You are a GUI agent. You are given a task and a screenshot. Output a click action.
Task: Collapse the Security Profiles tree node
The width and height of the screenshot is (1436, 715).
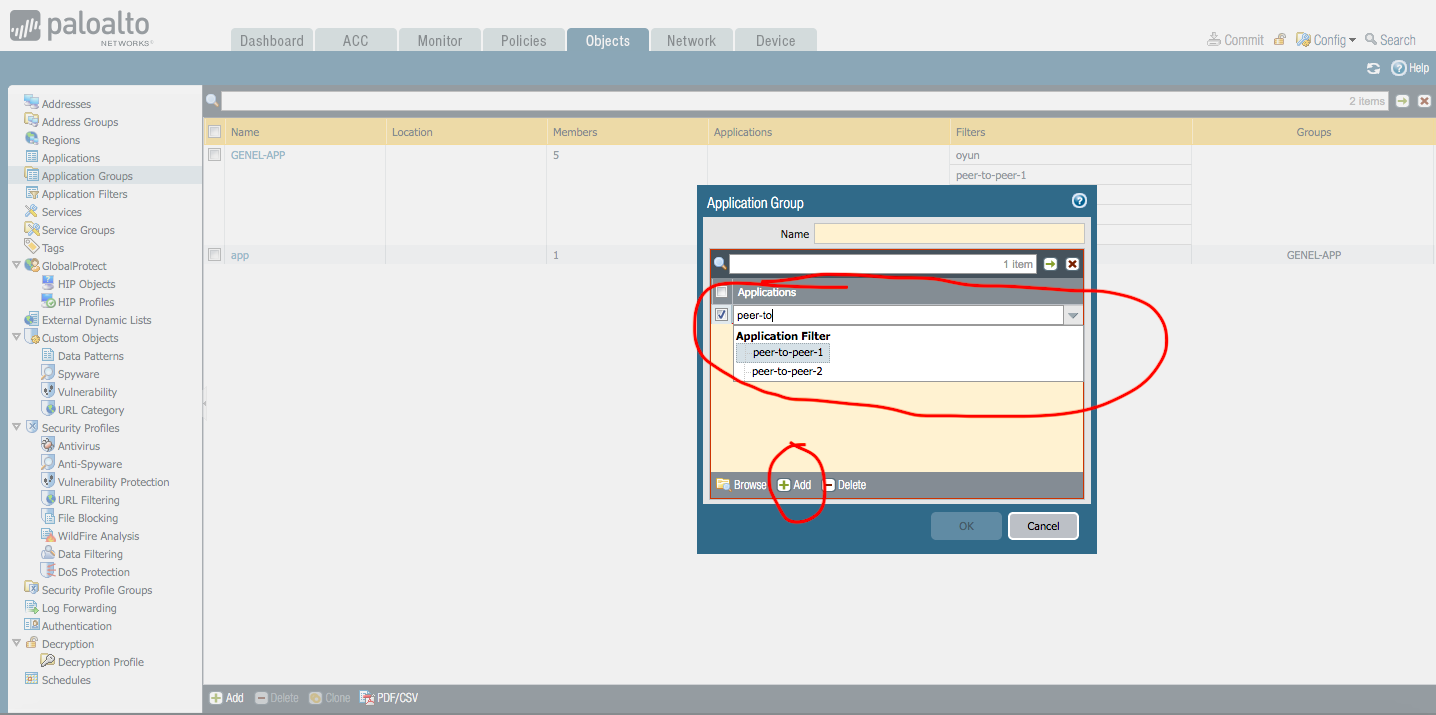[x=17, y=428]
